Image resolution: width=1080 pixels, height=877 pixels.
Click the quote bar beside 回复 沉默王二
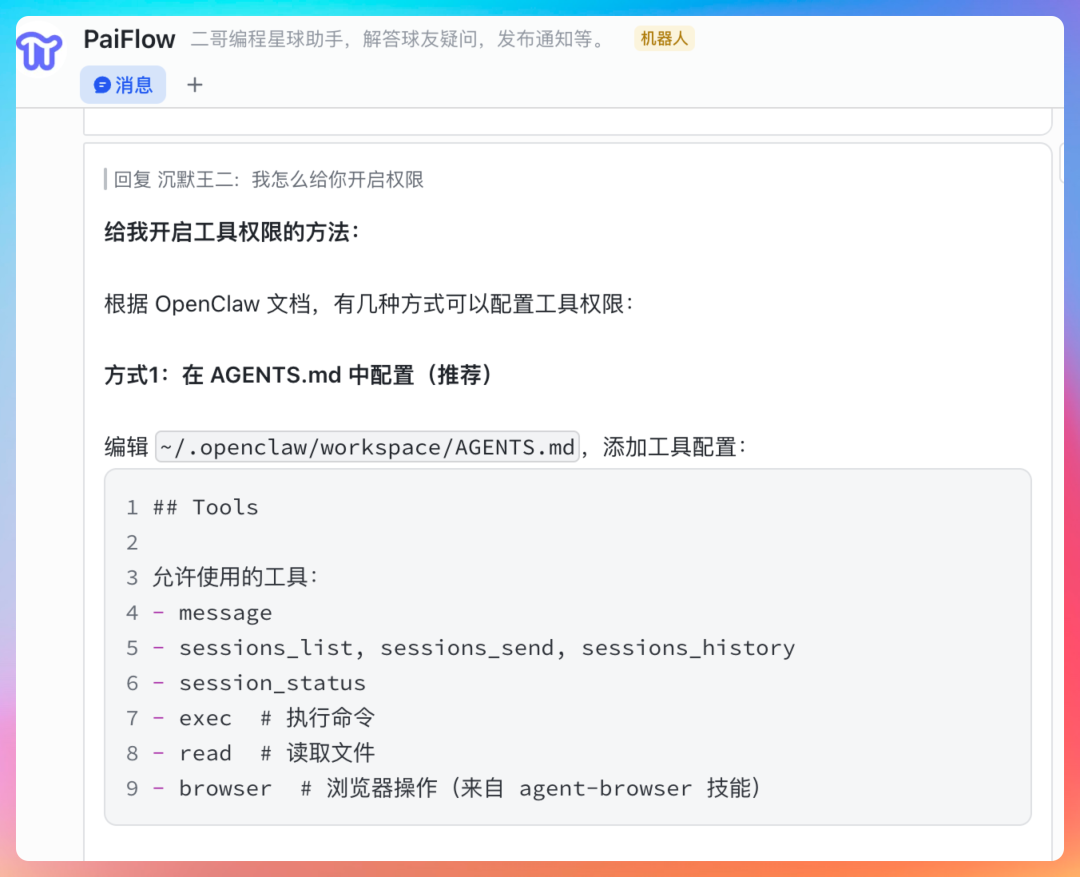click(107, 179)
